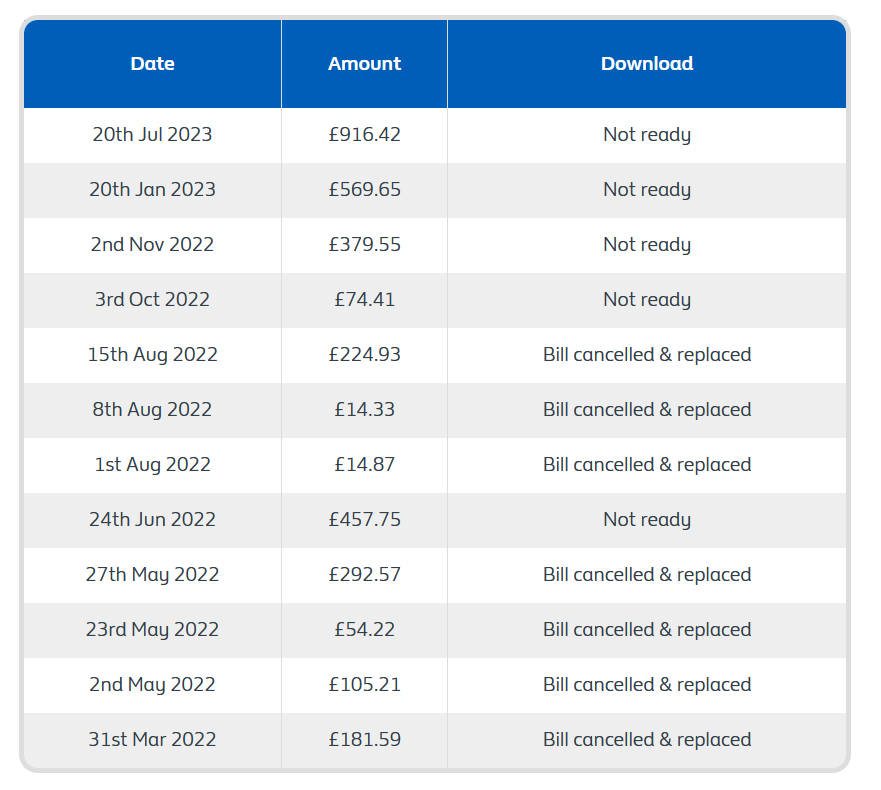This screenshot has width=881, height=790.
Task: Click "Bill cancelled & replaced" for 15th Aug 2022
Action: pos(646,355)
